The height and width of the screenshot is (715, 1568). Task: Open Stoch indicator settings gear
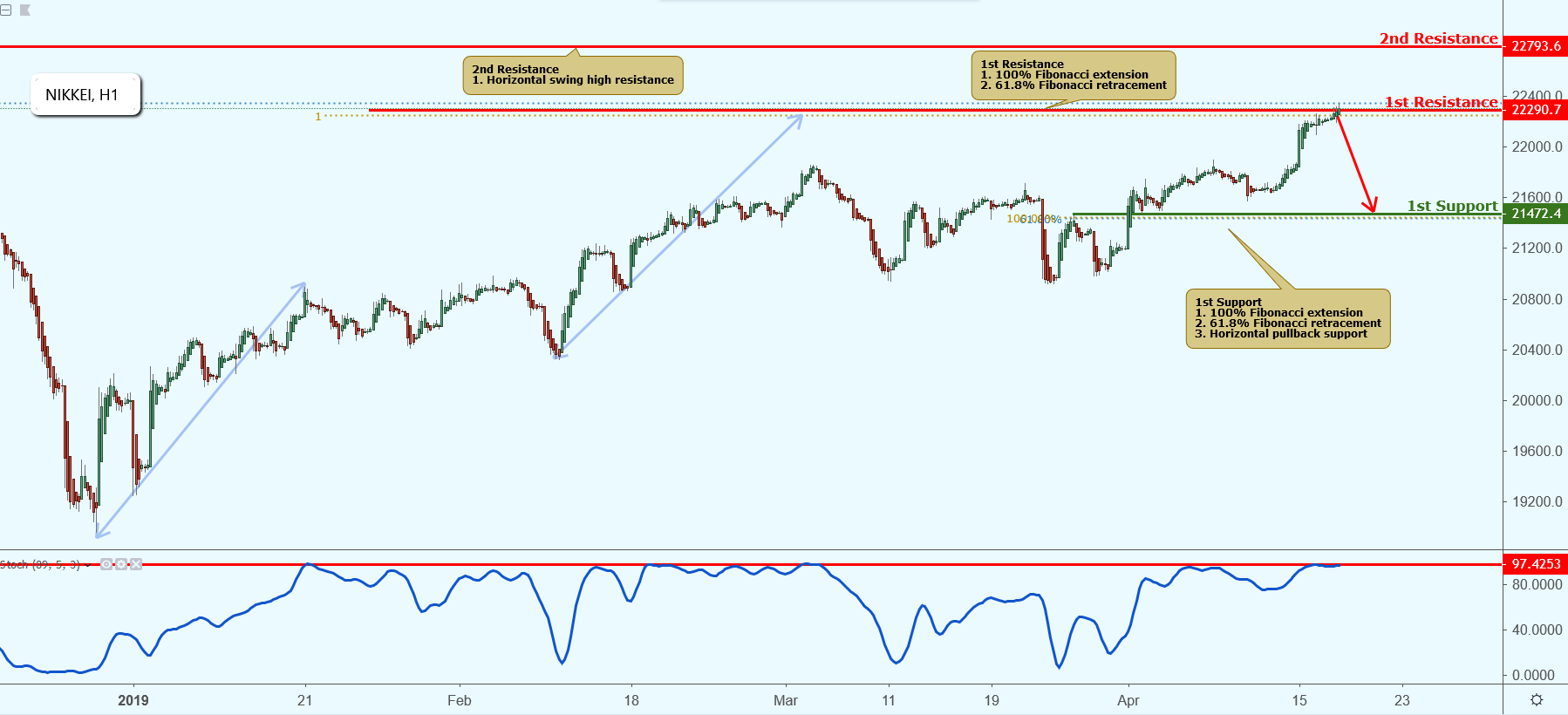pos(121,564)
